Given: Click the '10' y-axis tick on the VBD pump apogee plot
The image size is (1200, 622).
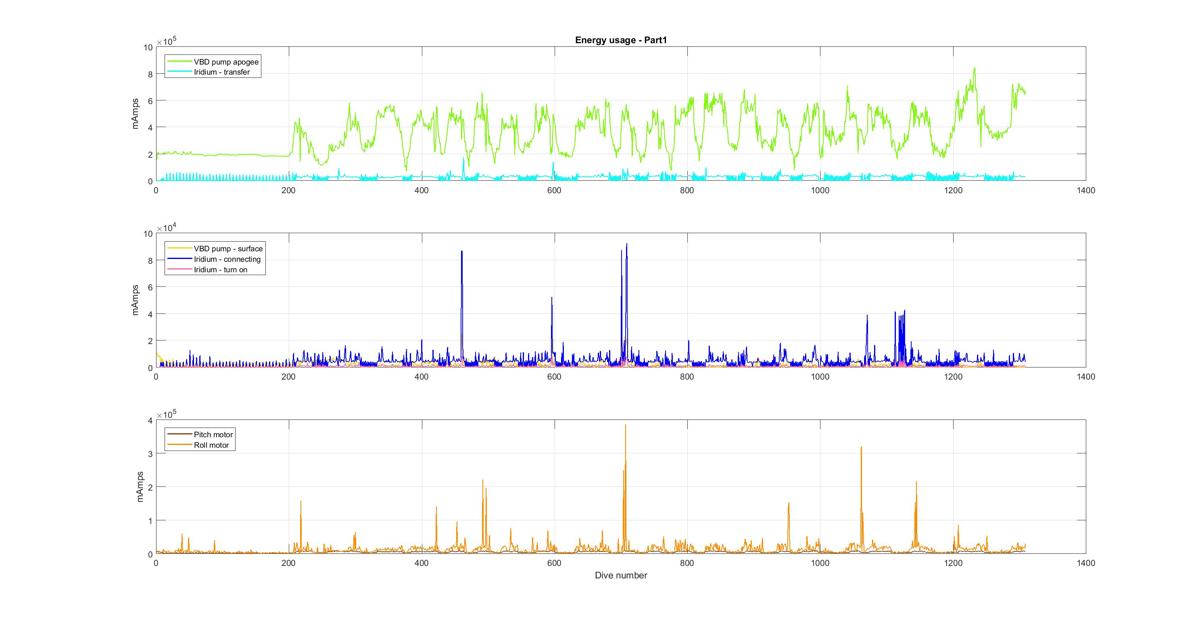Looking at the screenshot, I should coord(146,47).
